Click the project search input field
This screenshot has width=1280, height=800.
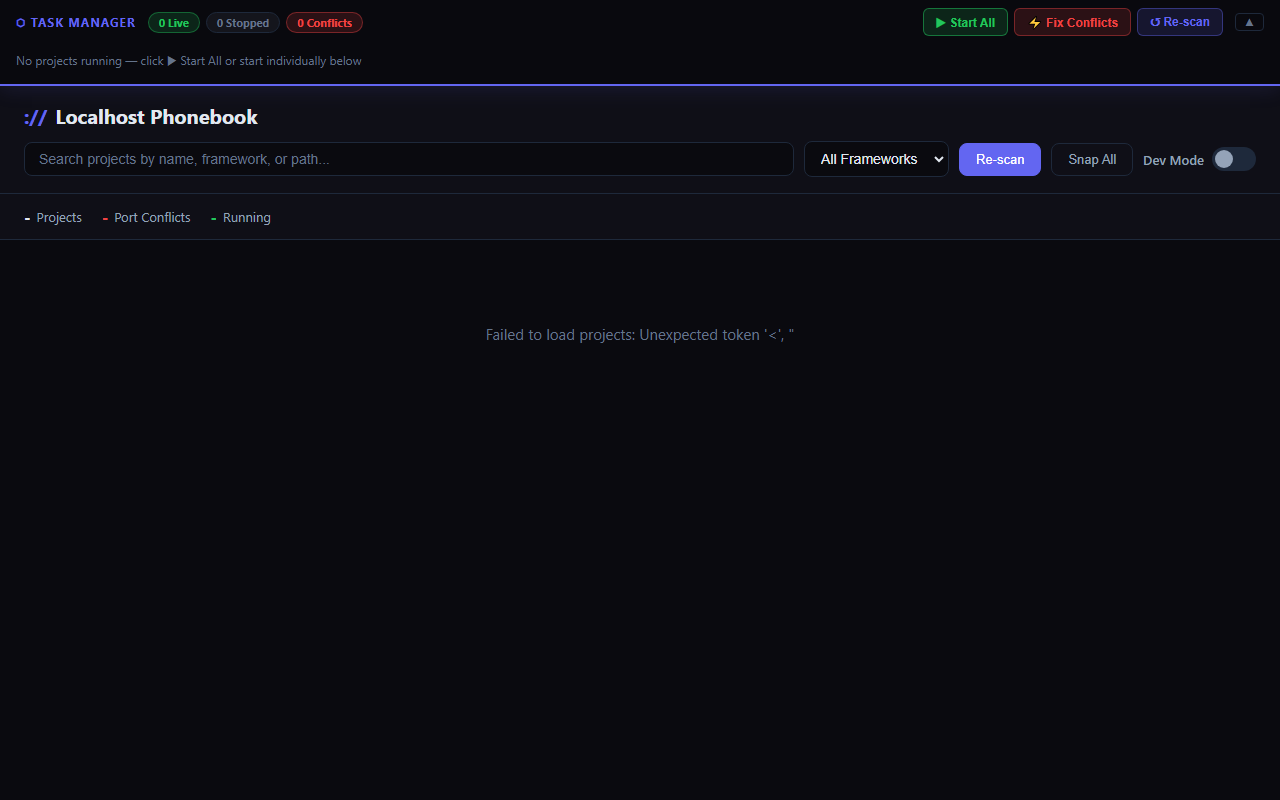tap(409, 159)
